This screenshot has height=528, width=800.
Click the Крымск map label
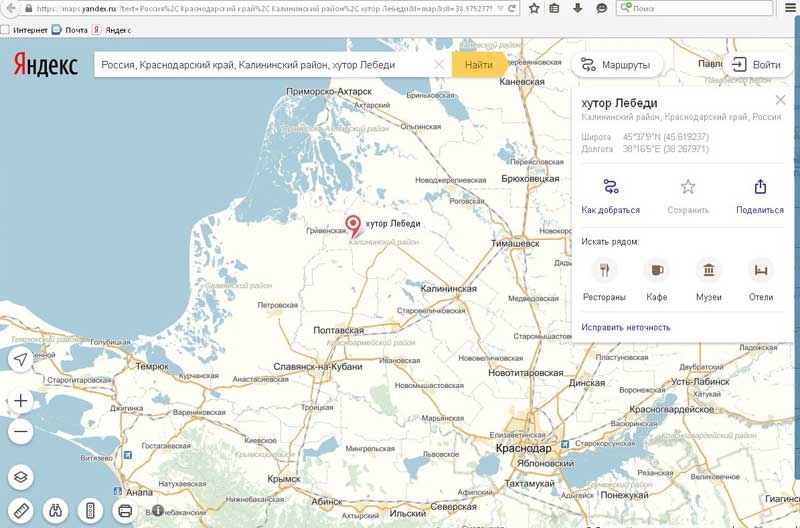pos(284,480)
